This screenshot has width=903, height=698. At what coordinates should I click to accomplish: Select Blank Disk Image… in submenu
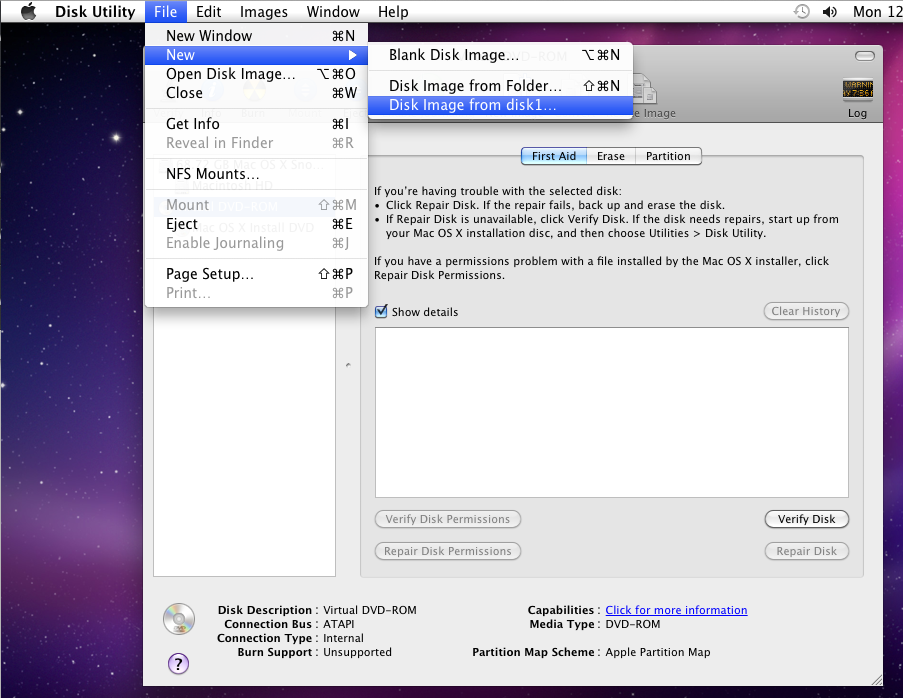pyautogui.click(x=500, y=55)
